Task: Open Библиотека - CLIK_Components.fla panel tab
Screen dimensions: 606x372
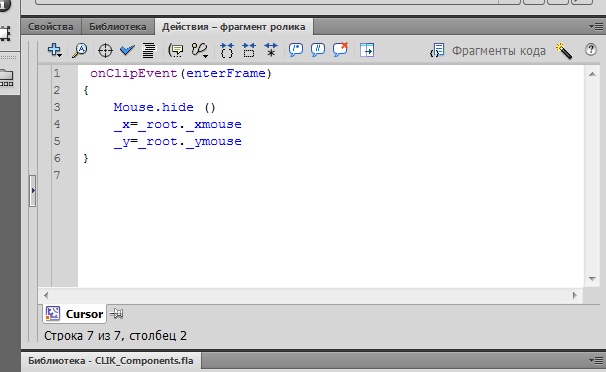Action: point(111,361)
